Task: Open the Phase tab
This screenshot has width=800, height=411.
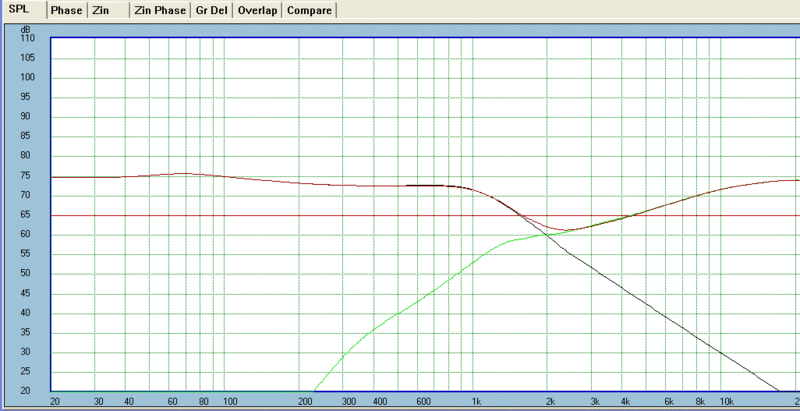Action: (66, 10)
